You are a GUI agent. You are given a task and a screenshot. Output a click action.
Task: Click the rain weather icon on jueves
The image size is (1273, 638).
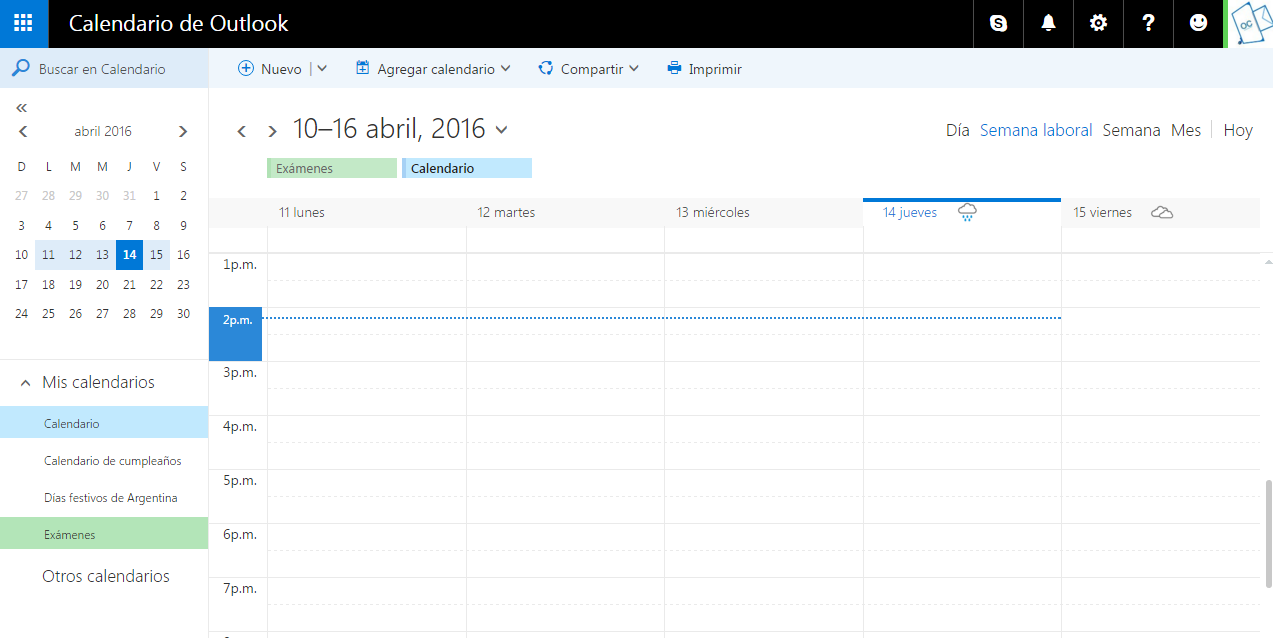coord(967,212)
